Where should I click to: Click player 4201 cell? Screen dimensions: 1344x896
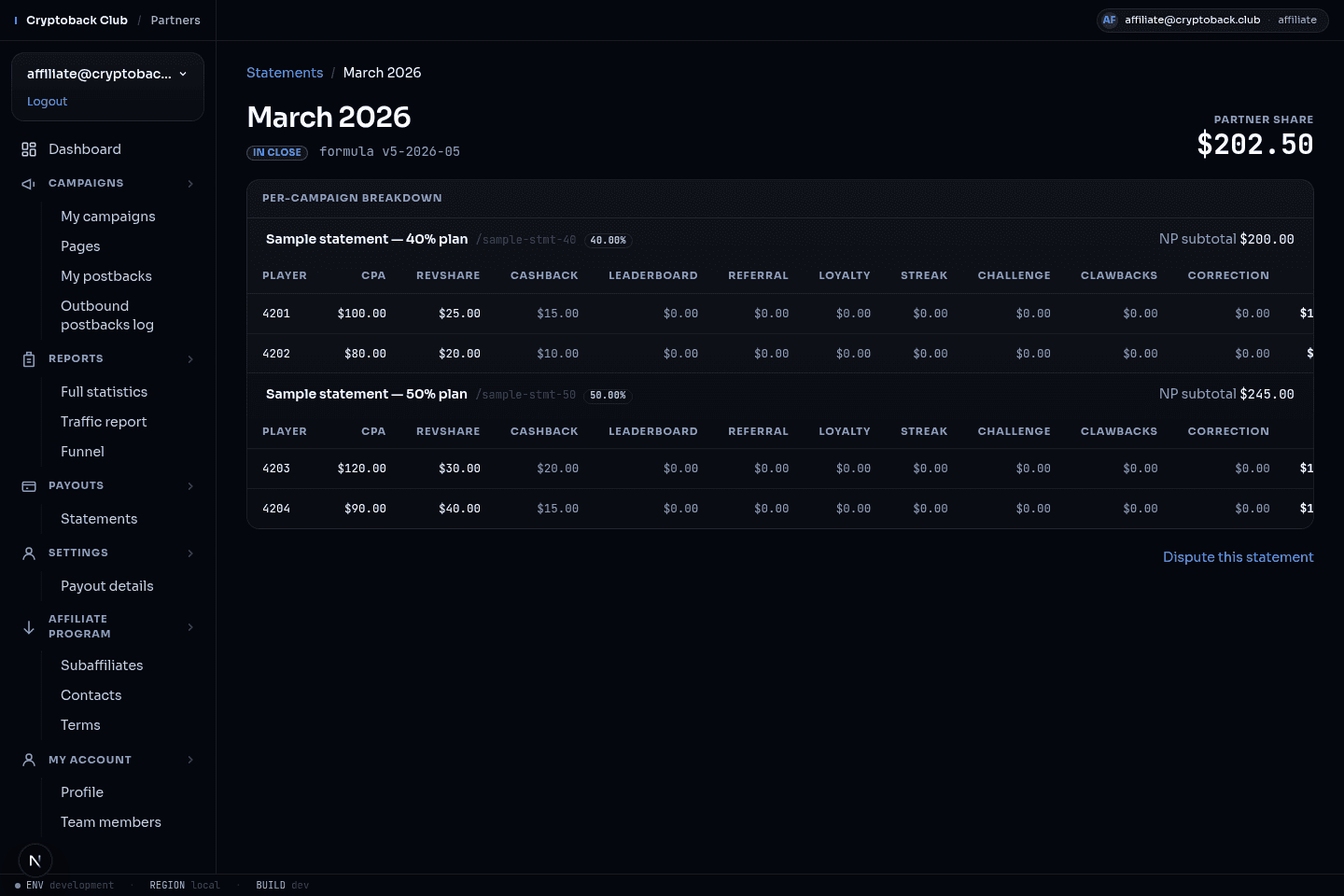pyautogui.click(x=276, y=314)
